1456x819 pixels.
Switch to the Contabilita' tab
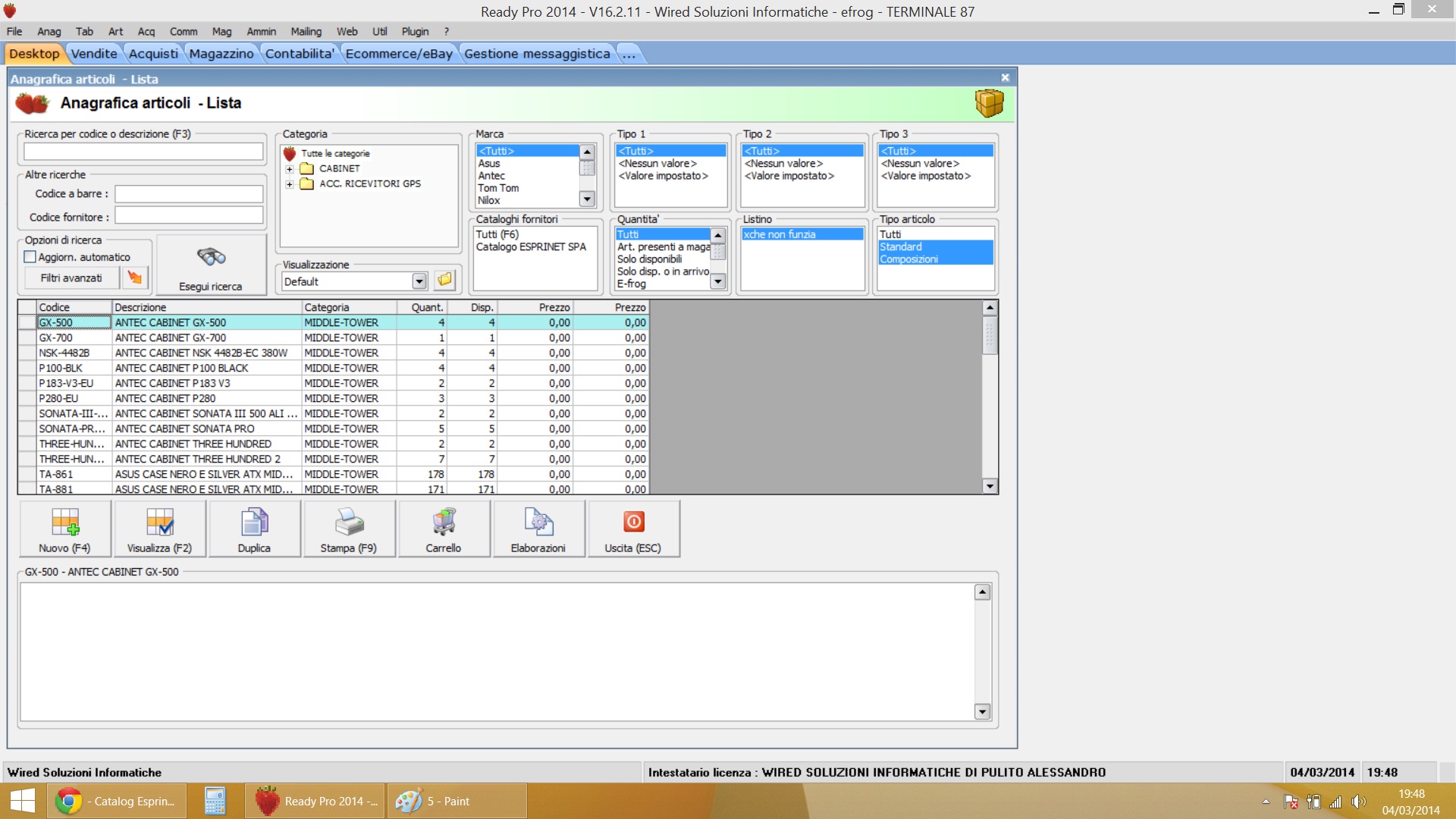[300, 54]
